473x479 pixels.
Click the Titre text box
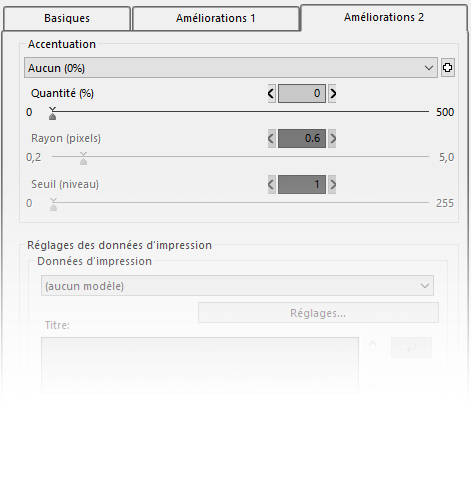pos(200,363)
